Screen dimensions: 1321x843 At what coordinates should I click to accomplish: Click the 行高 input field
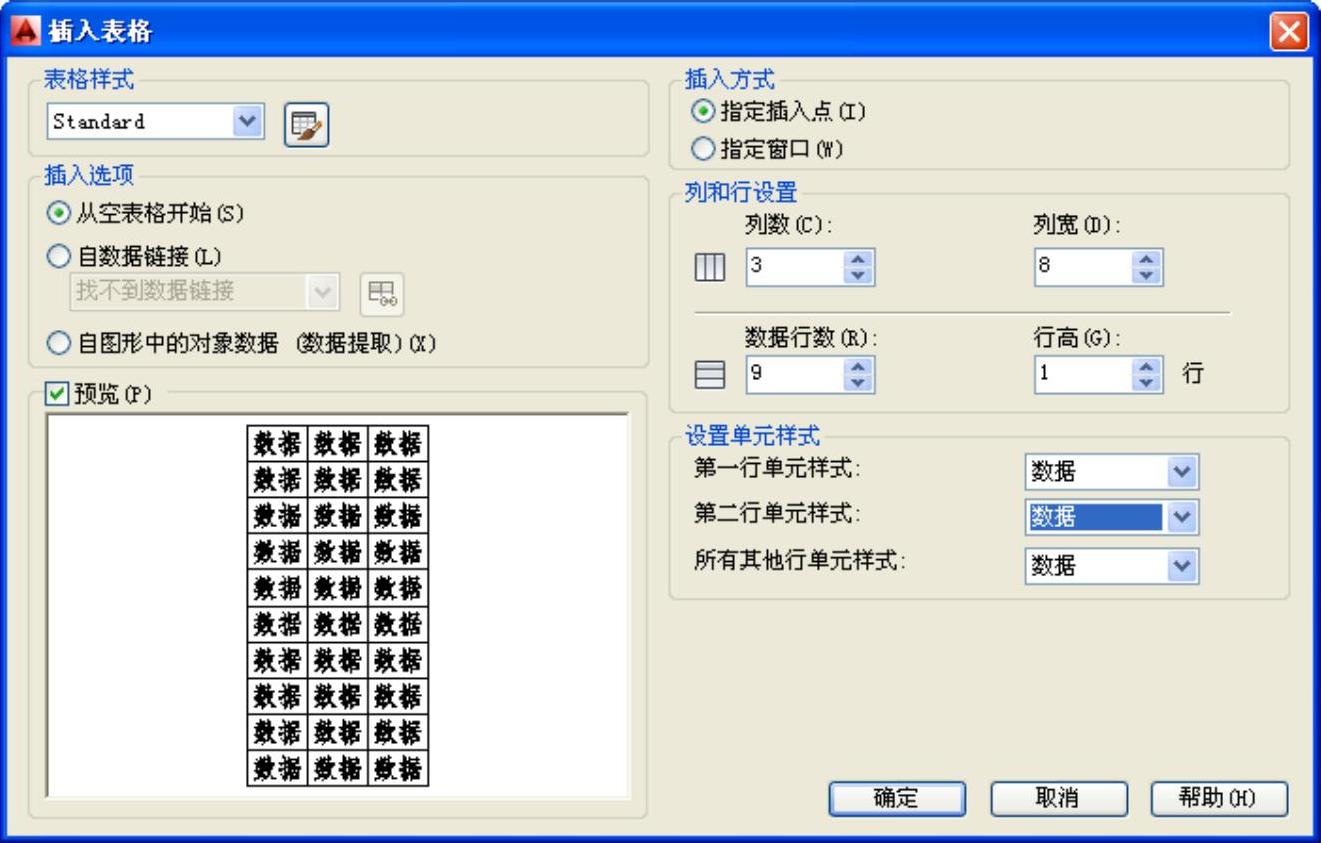tap(1085, 376)
